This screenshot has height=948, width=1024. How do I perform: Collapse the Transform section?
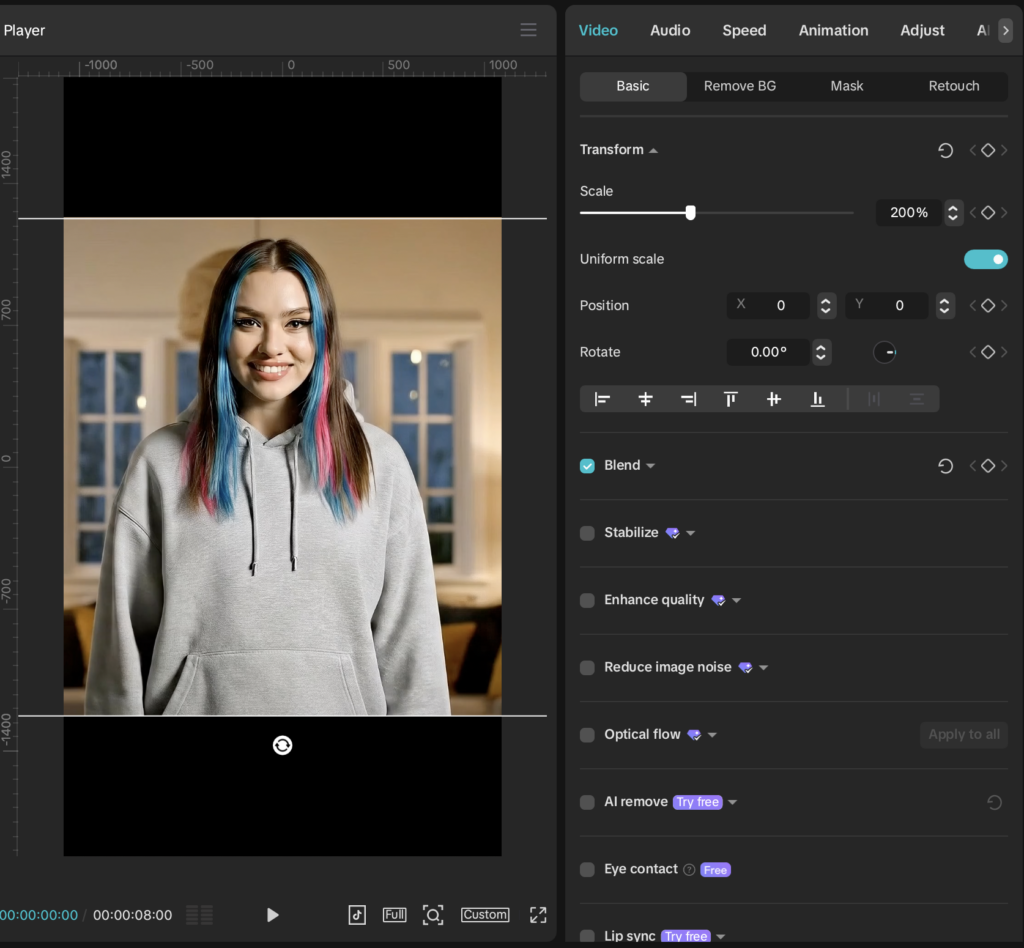click(x=653, y=150)
